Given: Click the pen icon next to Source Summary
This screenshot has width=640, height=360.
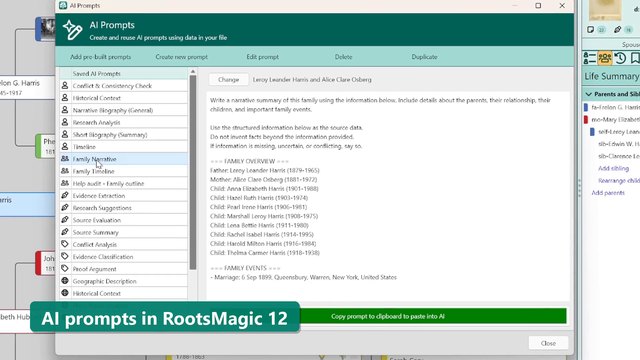Looking at the screenshot, I should (x=65, y=232).
